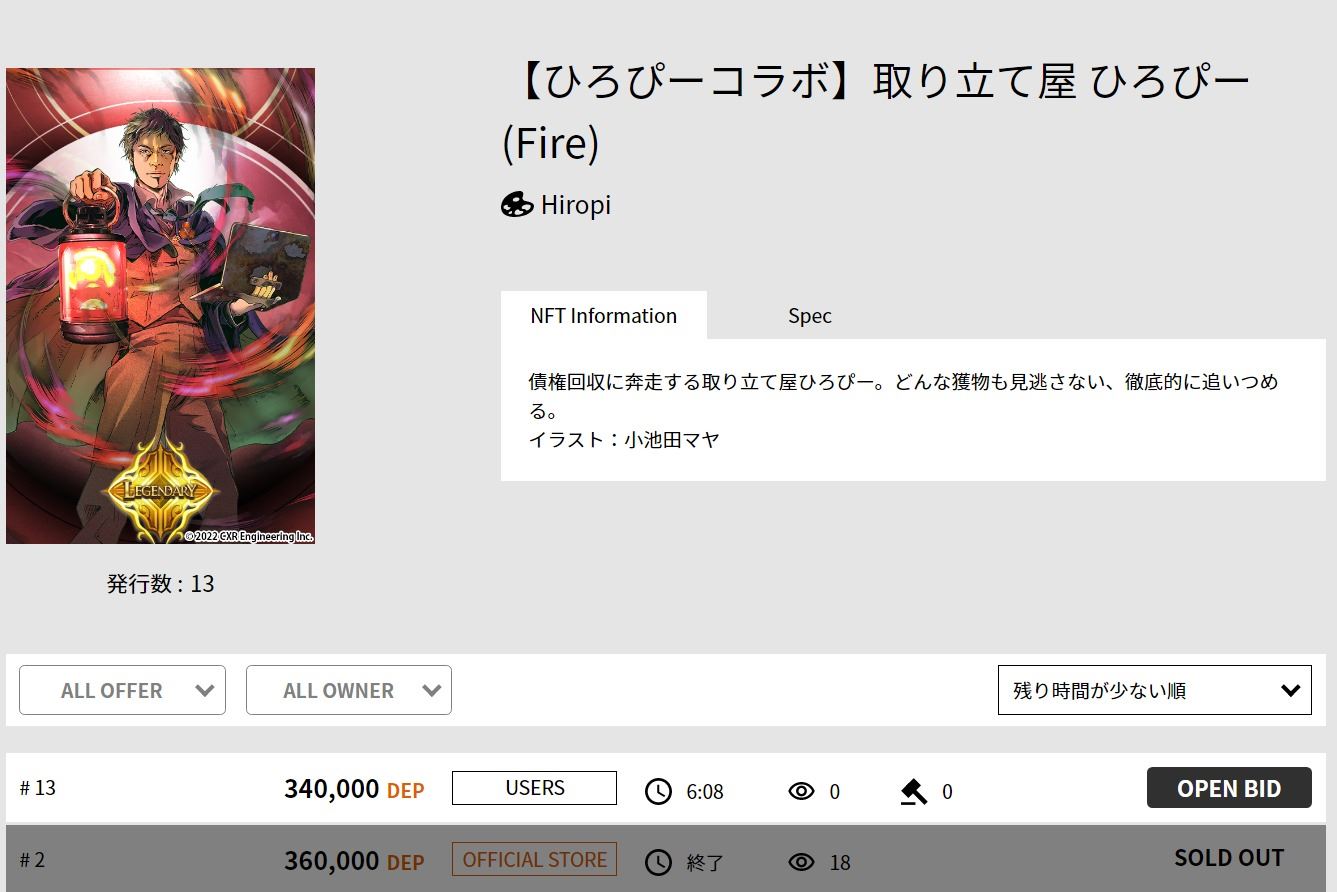Image resolution: width=1337 pixels, height=892 pixels.
Task: Open the Hiropi NFT artwork thumbnail
Action: point(160,305)
